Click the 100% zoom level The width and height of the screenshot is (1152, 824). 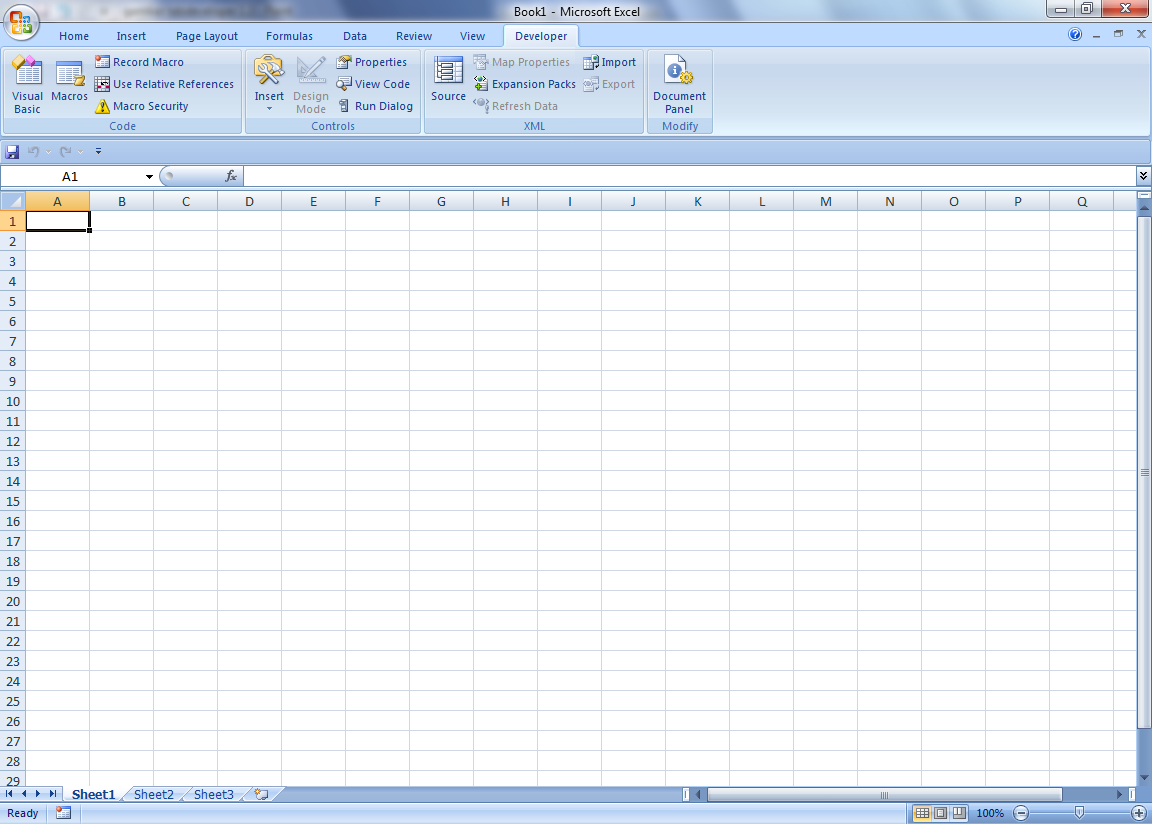click(x=990, y=813)
